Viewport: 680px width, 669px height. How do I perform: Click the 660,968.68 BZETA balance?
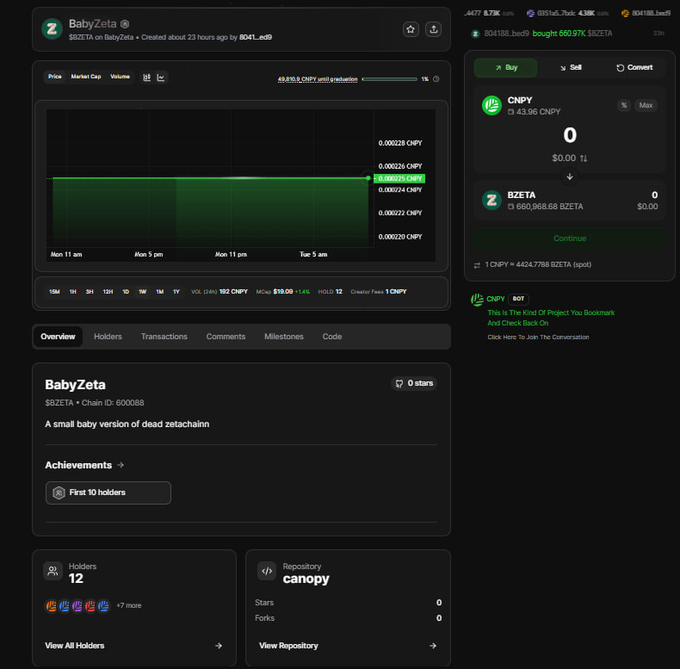[545, 206]
